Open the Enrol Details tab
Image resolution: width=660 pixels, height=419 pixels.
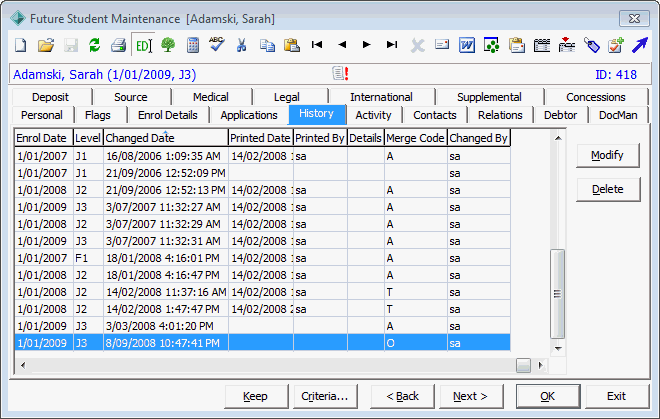point(168,115)
